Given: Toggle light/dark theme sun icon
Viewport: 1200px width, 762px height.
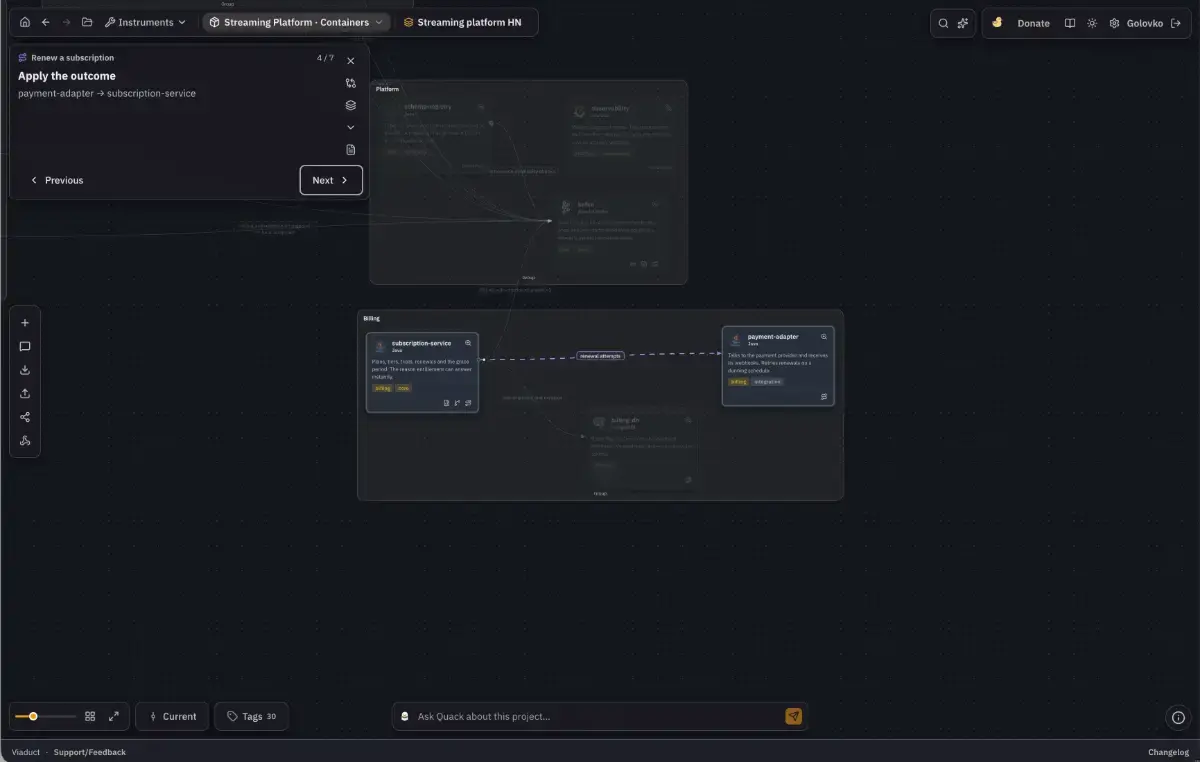Looking at the screenshot, I should pyautogui.click(x=1092, y=23).
